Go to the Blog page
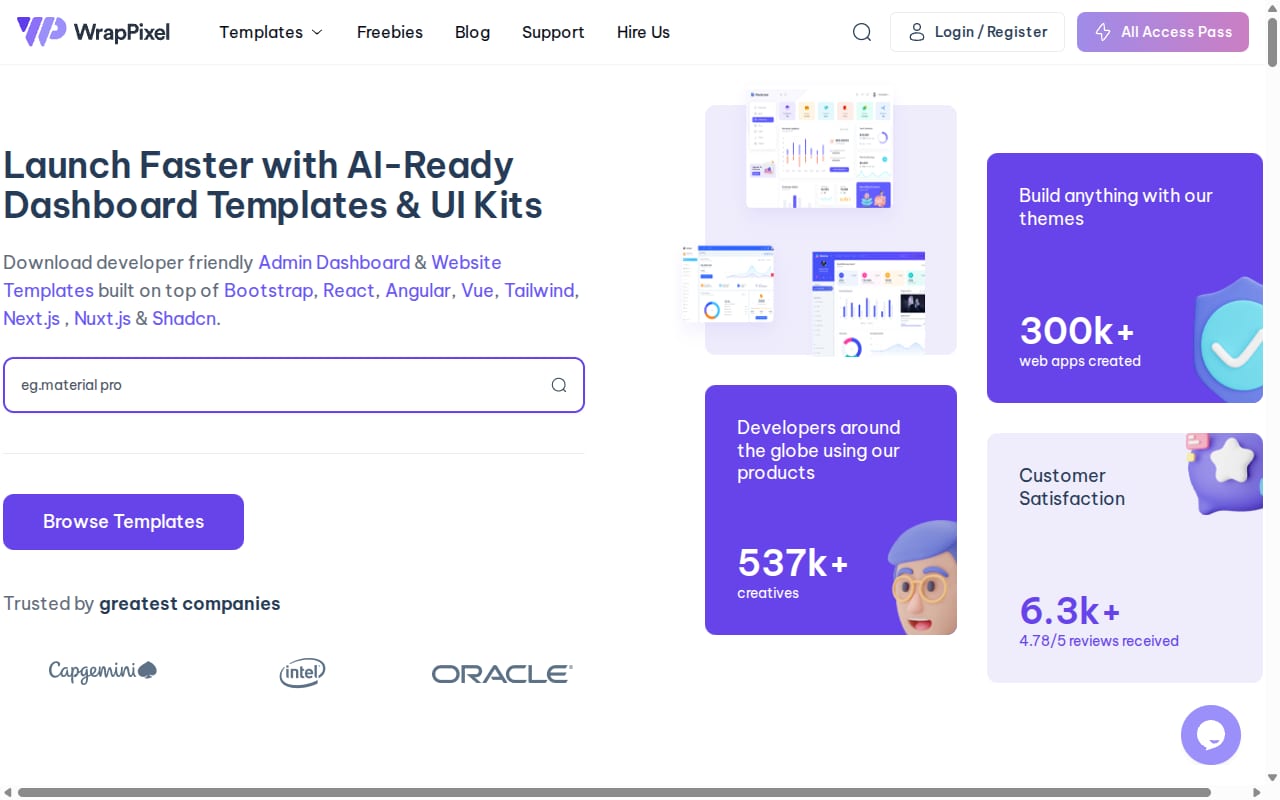 click(x=472, y=32)
